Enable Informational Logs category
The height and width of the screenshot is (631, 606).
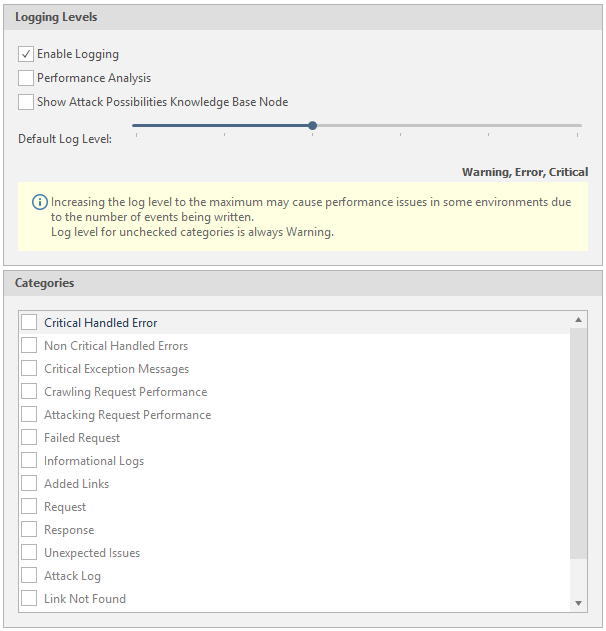point(29,461)
